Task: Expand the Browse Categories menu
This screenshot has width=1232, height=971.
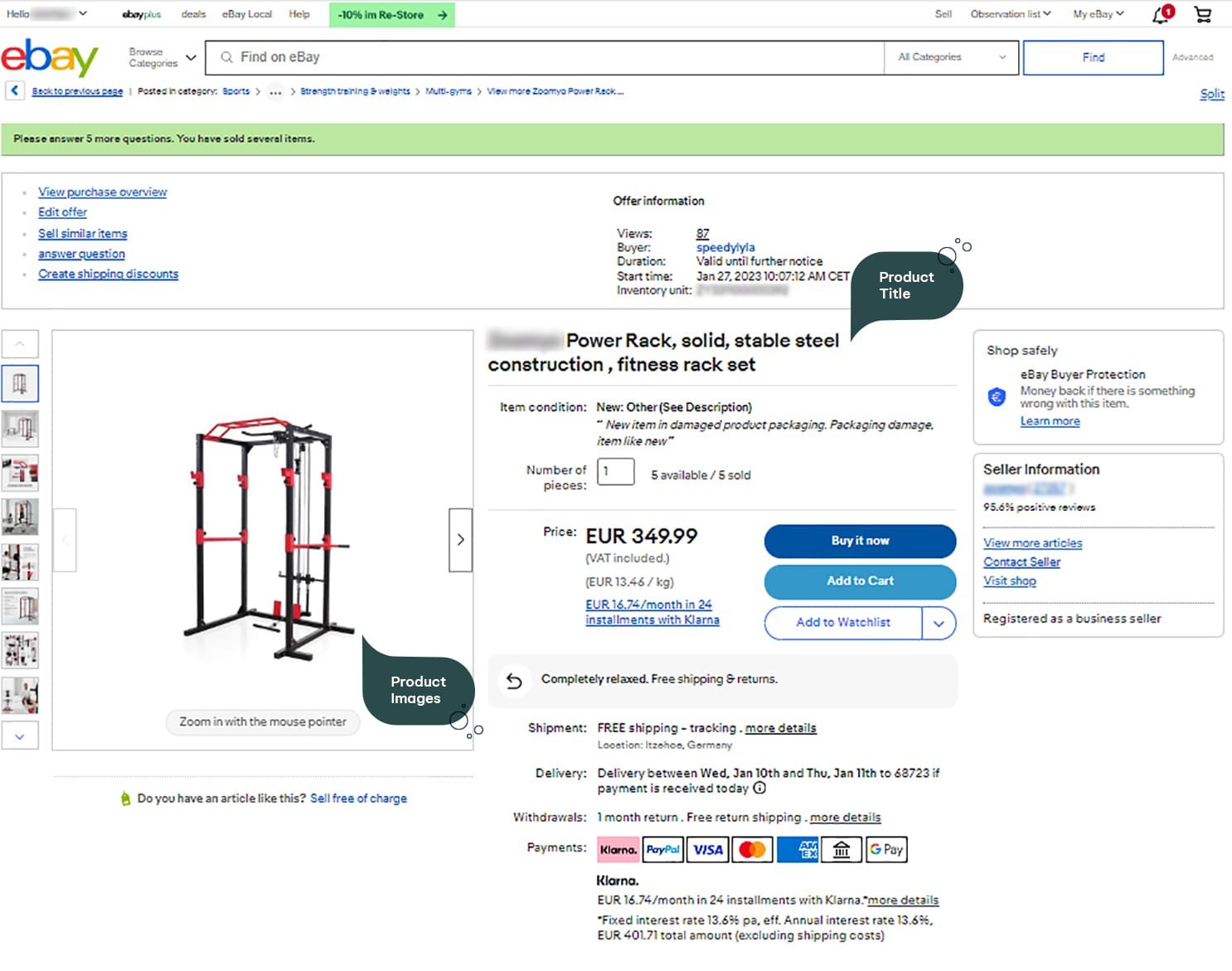Action: pyautogui.click(x=162, y=57)
